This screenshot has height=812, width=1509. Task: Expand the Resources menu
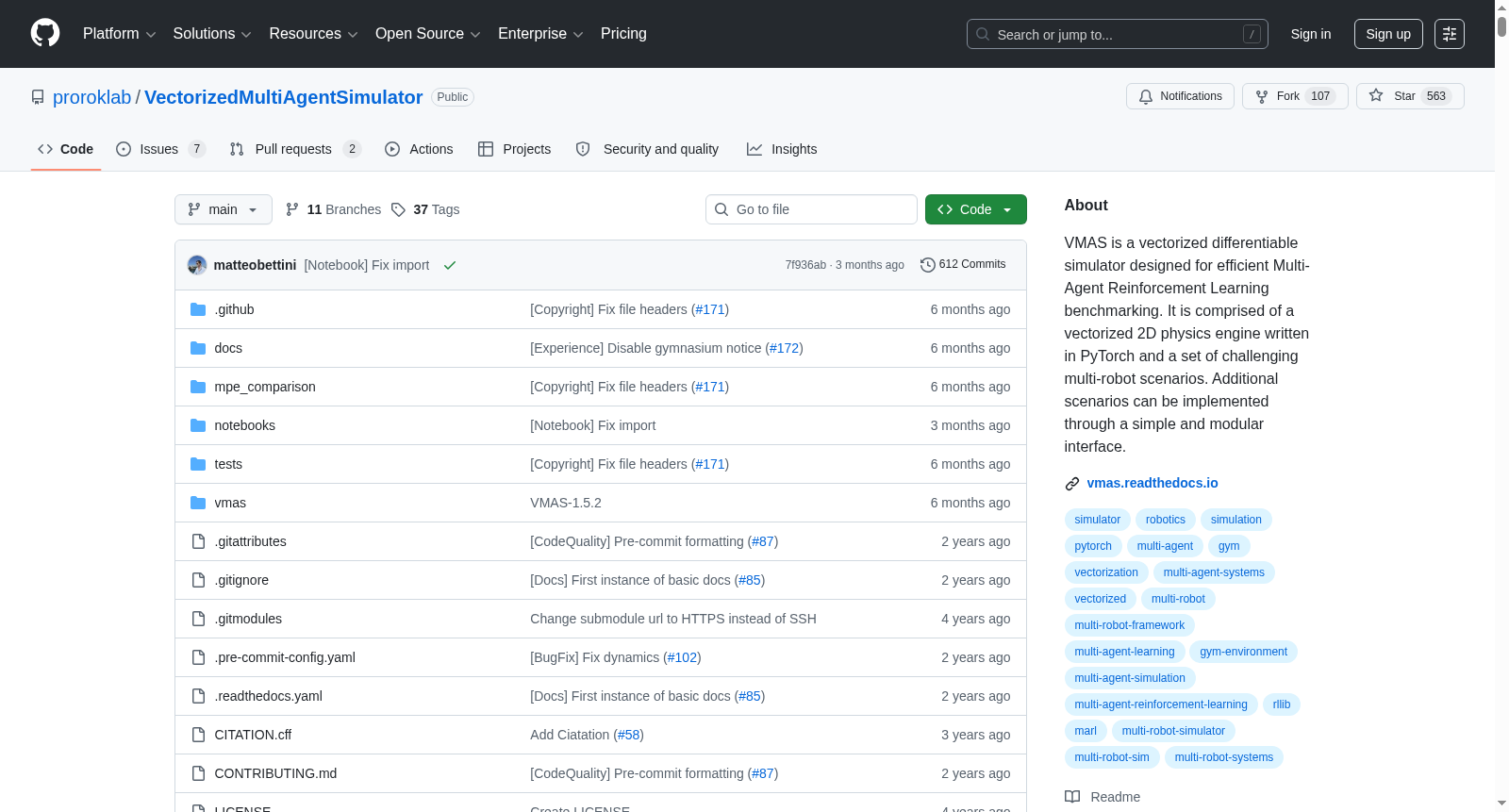click(x=313, y=34)
